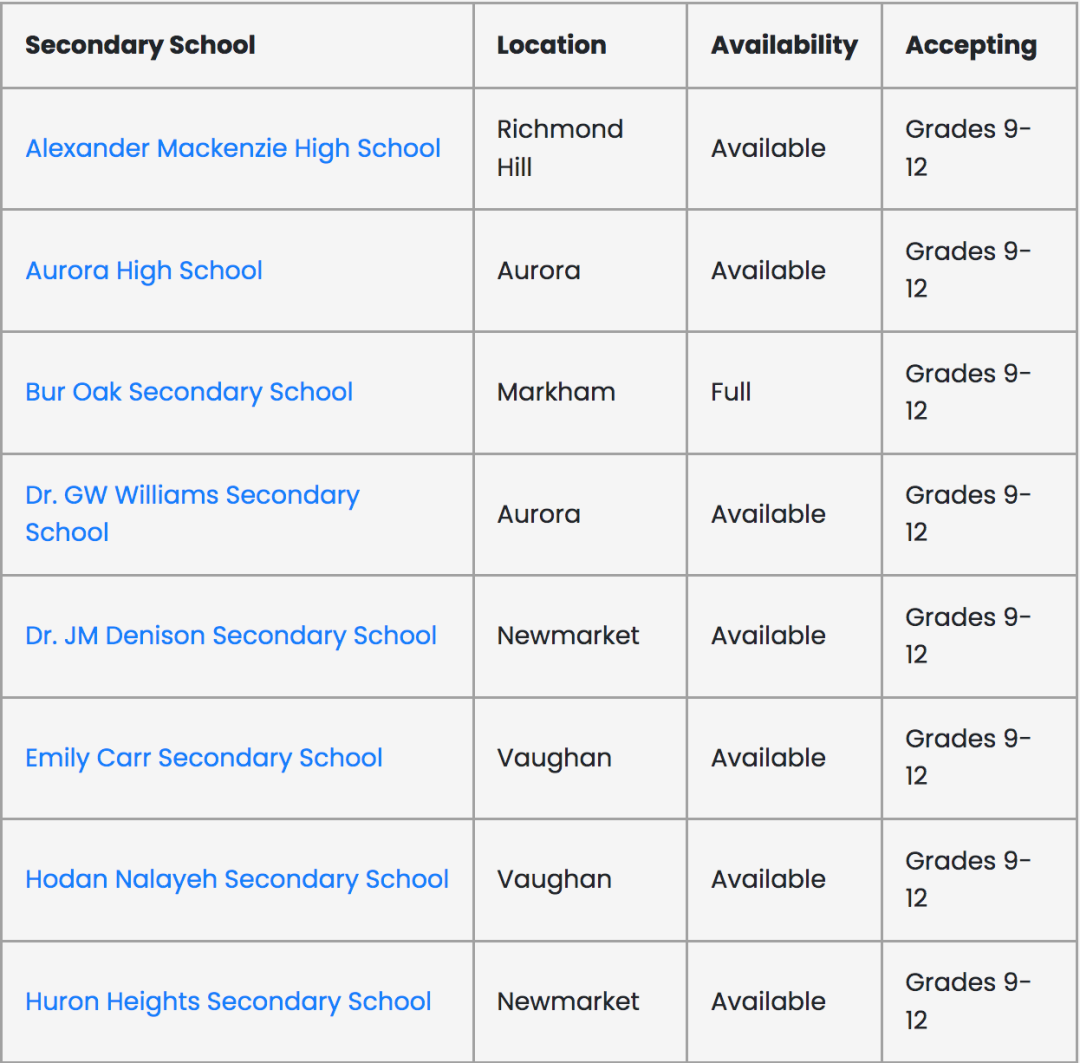Open Aurora High School link
1080x1063 pixels.
point(144,270)
